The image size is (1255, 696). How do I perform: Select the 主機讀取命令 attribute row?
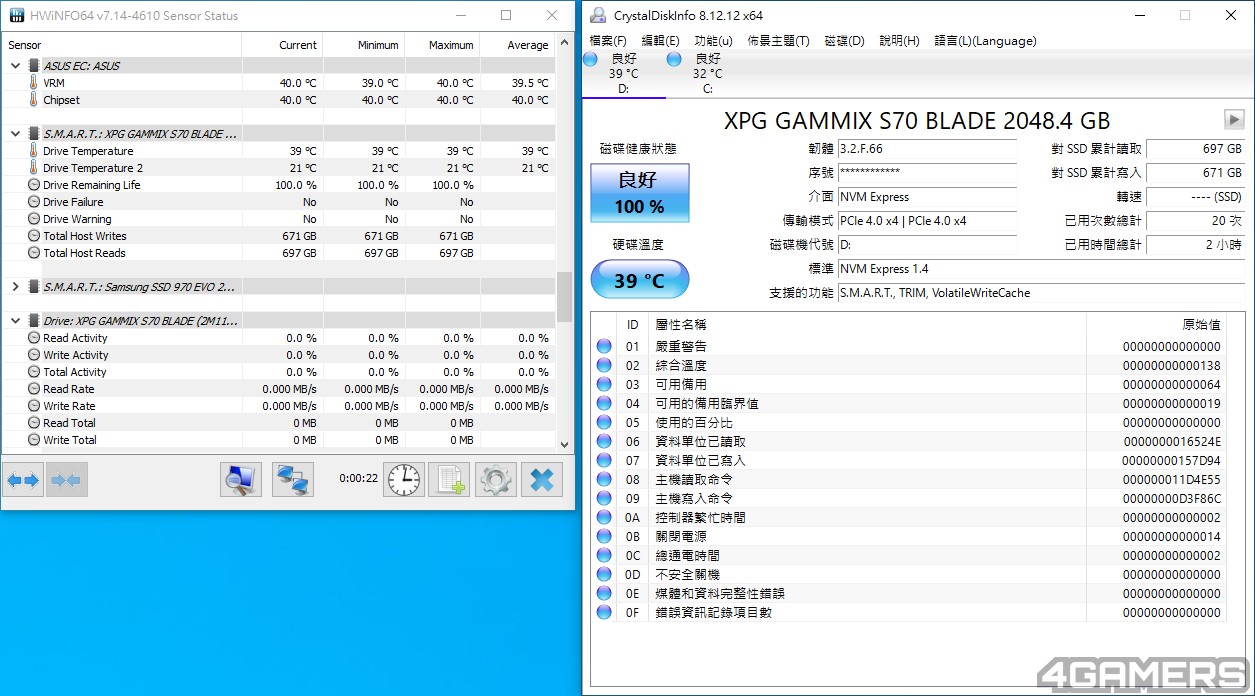[x=908, y=479]
